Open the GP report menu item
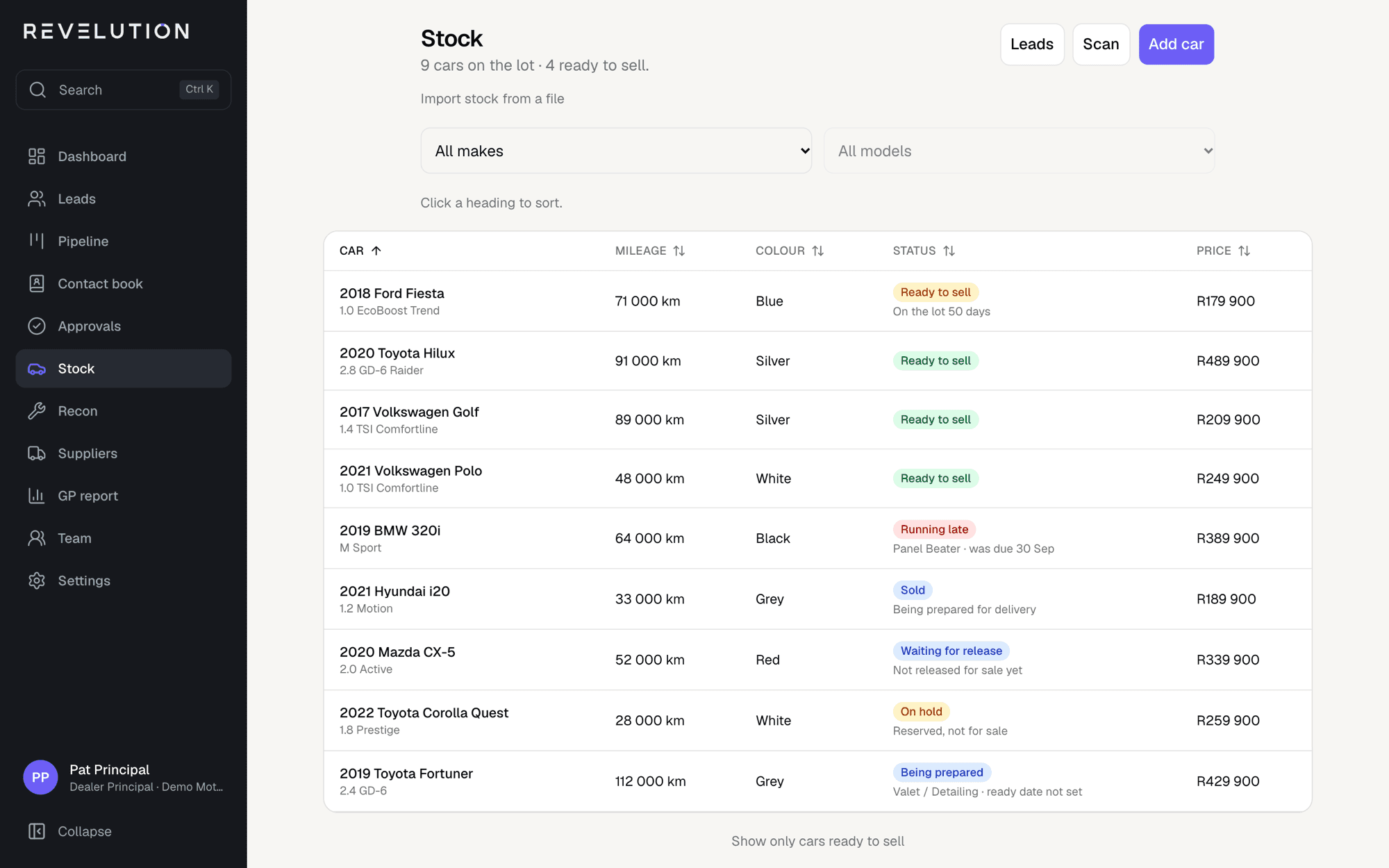The image size is (1389, 868). pyautogui.click(x=124, y=496)
